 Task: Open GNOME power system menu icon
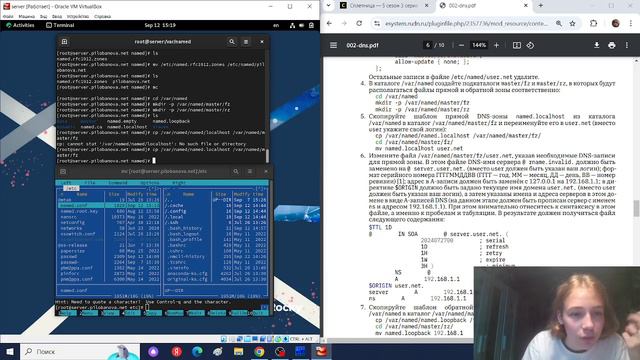(x=311, y=25)
